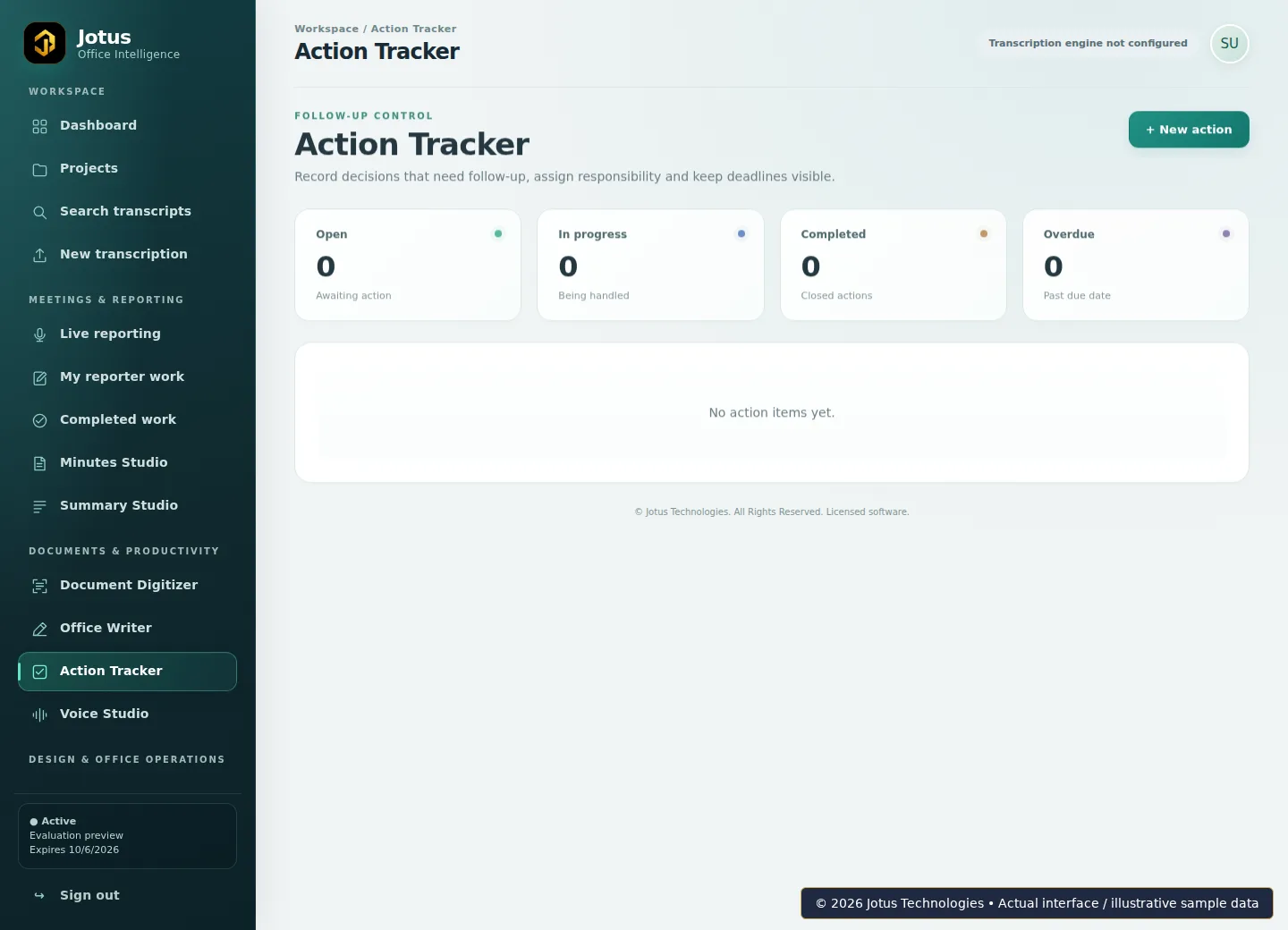Click the Jotus logo icon
This screenshot has height=930, width=1288.
tap(45, 43)
